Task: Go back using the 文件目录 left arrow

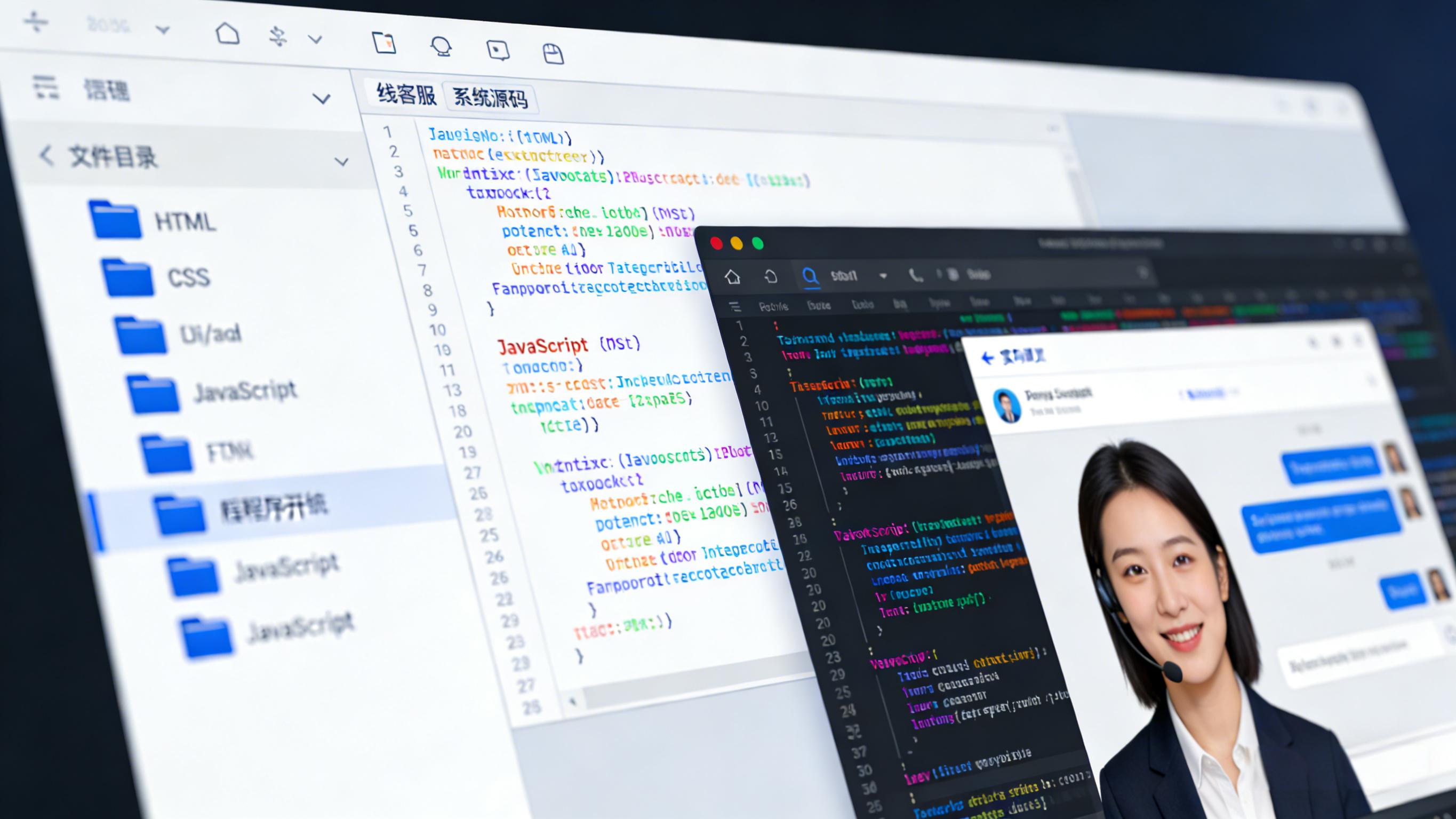Action: pyautogui.click(x=46, y=155)
